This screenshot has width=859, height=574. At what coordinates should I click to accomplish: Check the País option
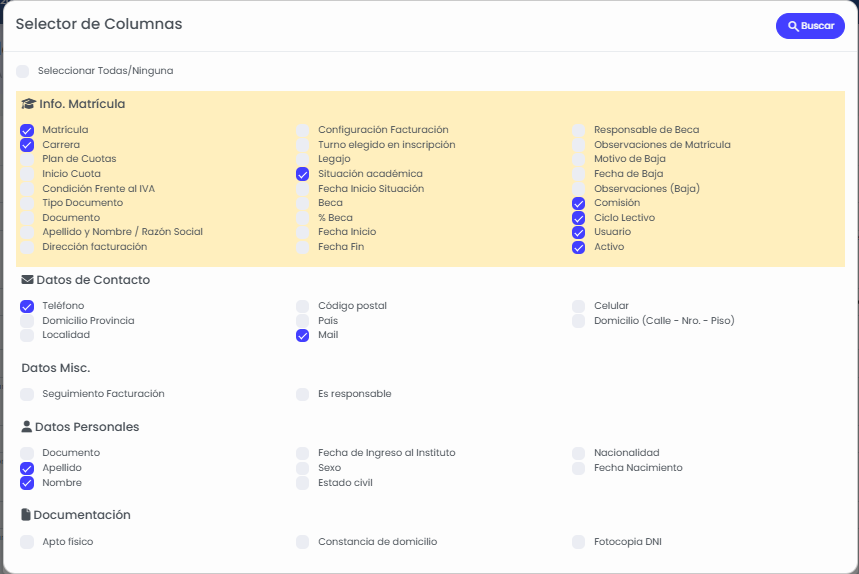(302, 321)
